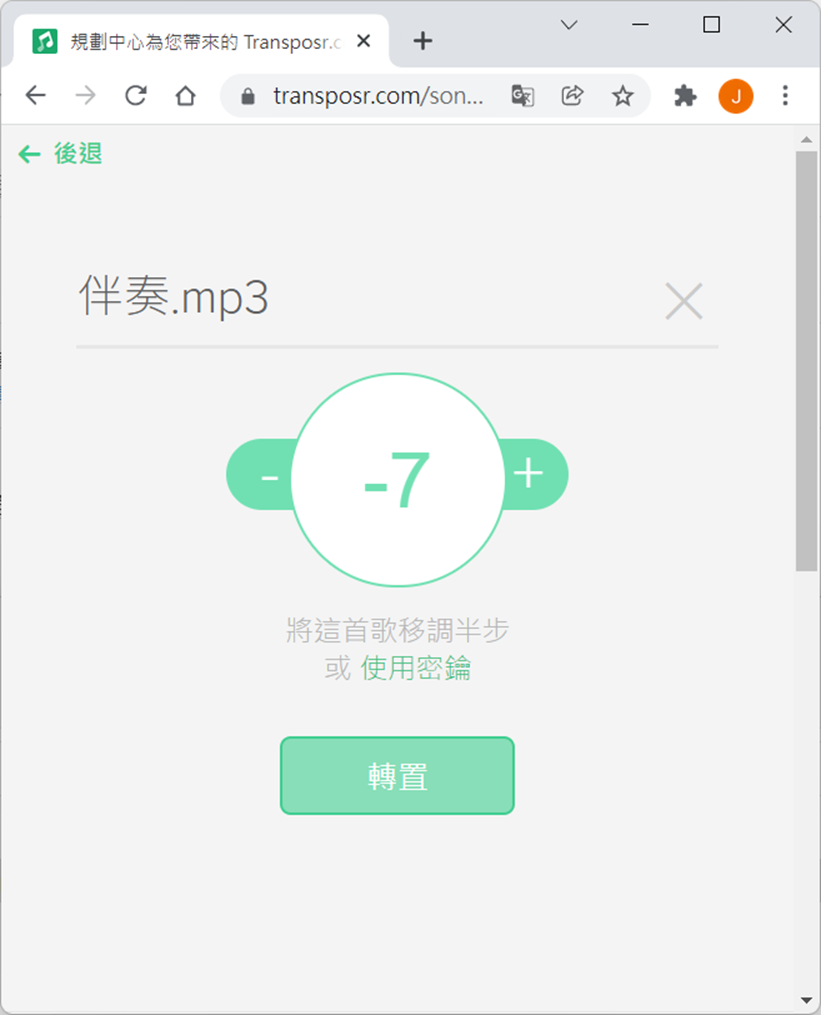Image resolution: width=821 pixels, height=1015 pixels.
Task: Select the Transposr tab
Action: pos(201,41)
